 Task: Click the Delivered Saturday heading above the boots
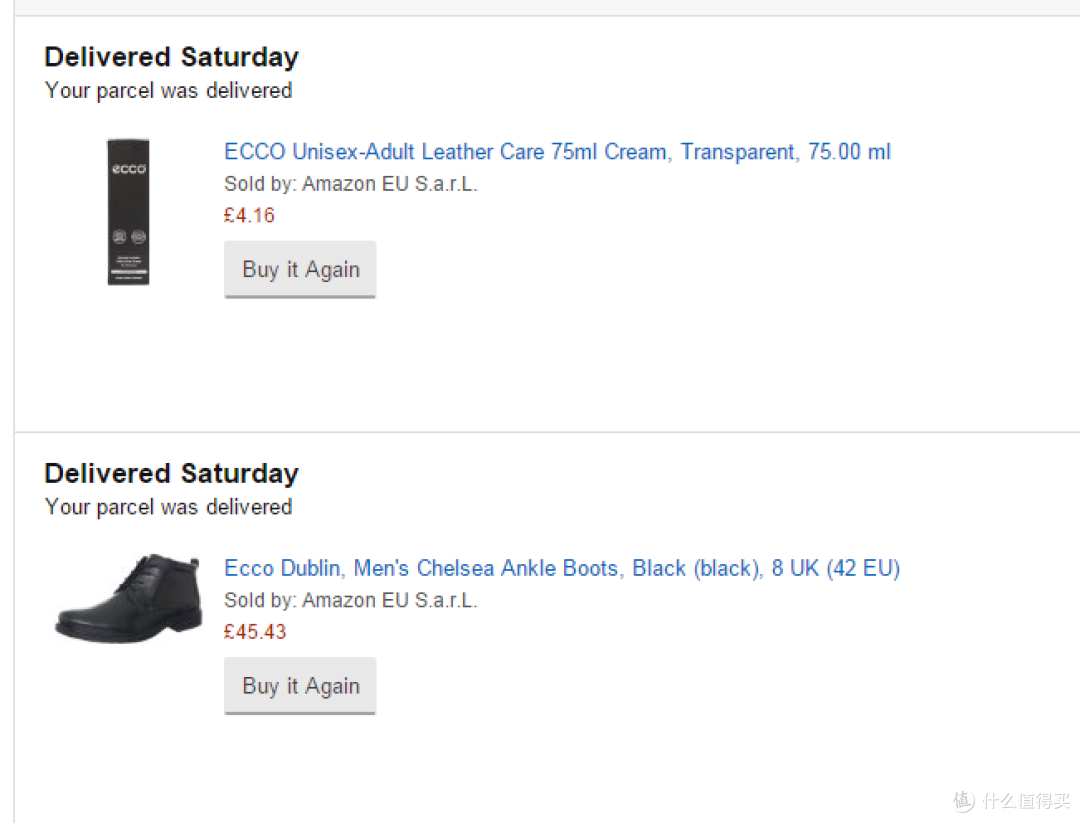(x=172, y=474)
